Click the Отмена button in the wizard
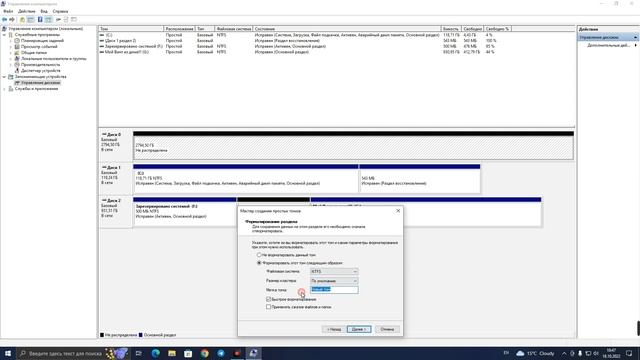 387,329
